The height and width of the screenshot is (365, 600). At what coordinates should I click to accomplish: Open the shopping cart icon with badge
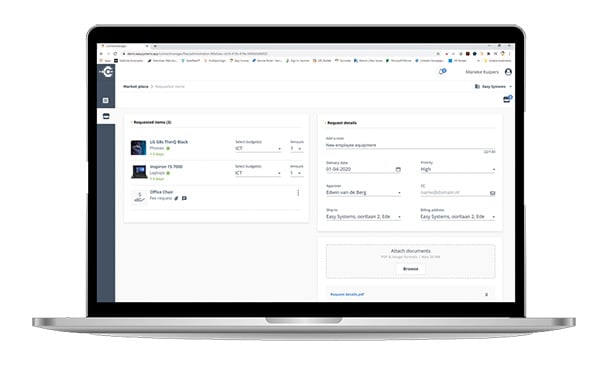(x=507, y=99)
